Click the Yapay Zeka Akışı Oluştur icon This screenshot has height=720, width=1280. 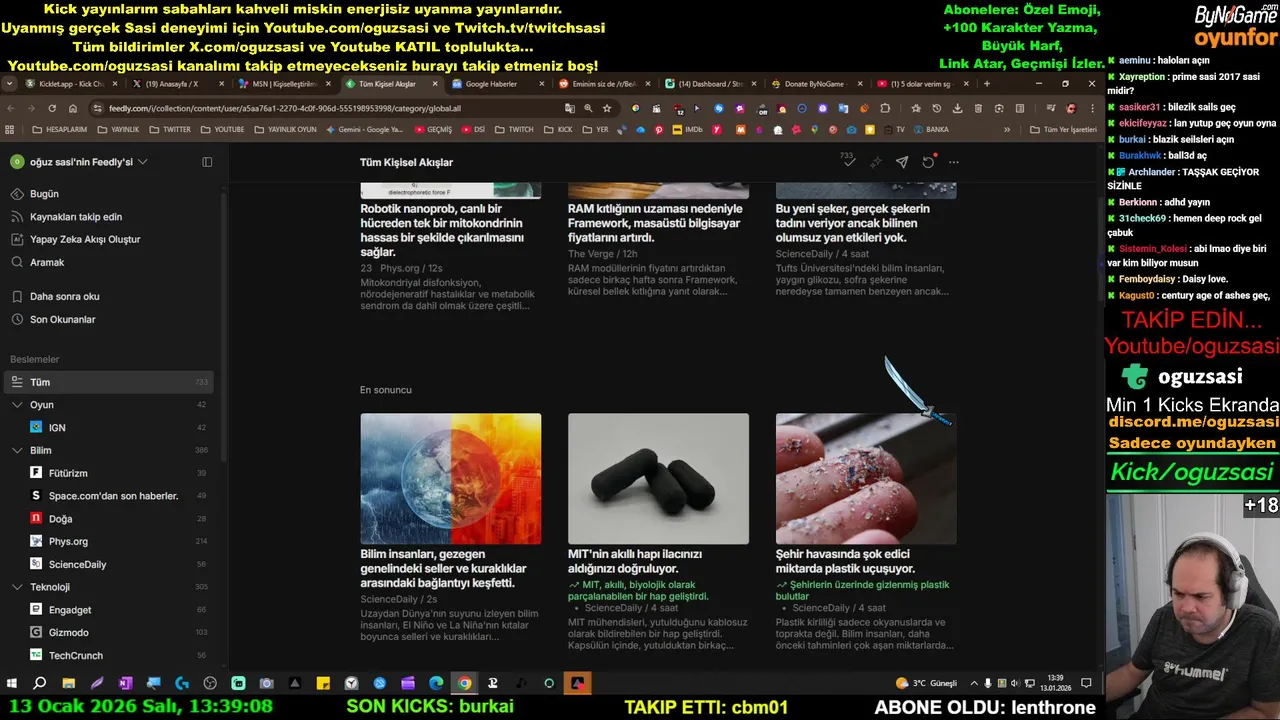click(x=17, y=239)
